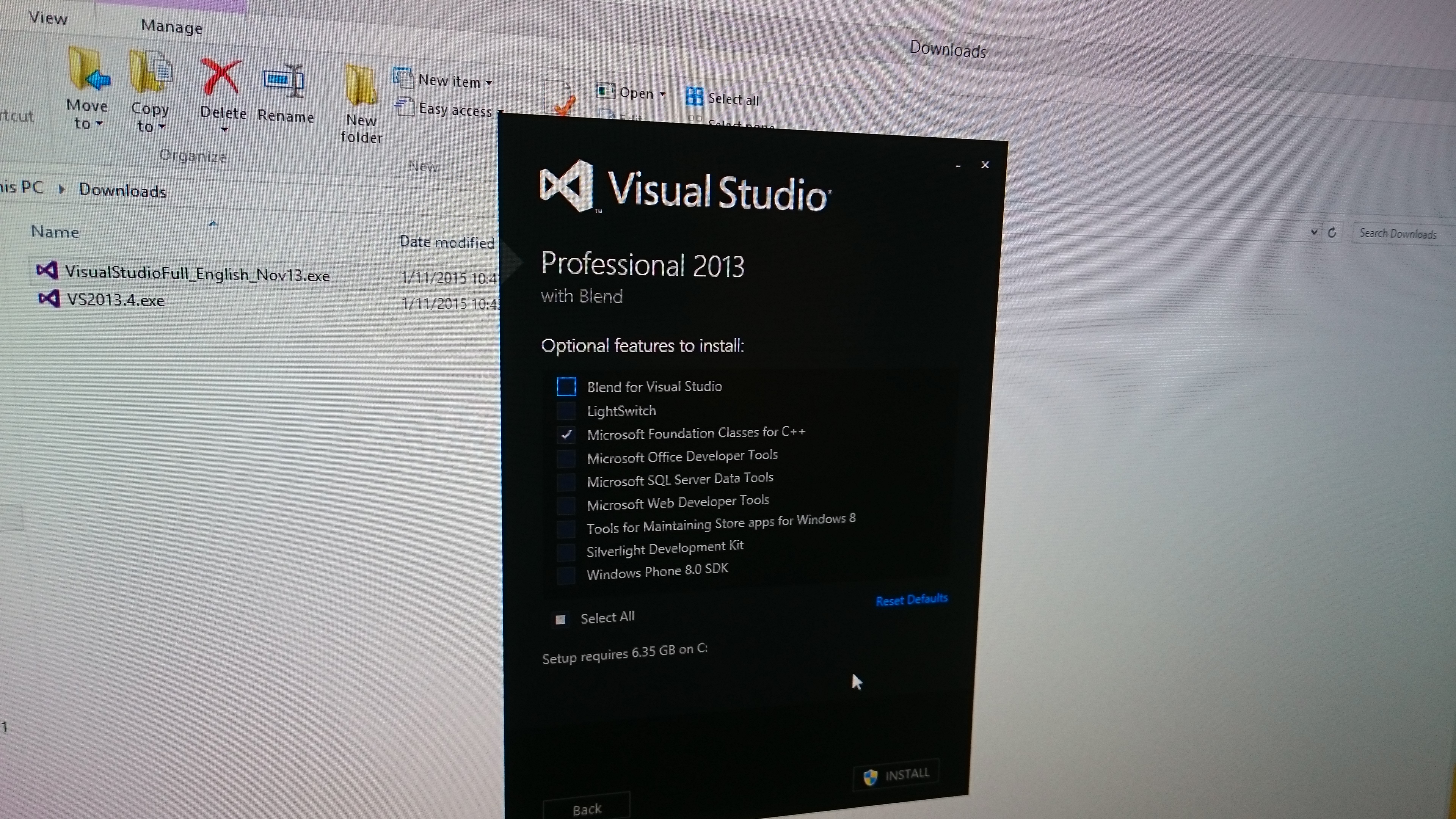Click the Select all label in ribbon
1456x819 pixels.
tap(733, 99)
